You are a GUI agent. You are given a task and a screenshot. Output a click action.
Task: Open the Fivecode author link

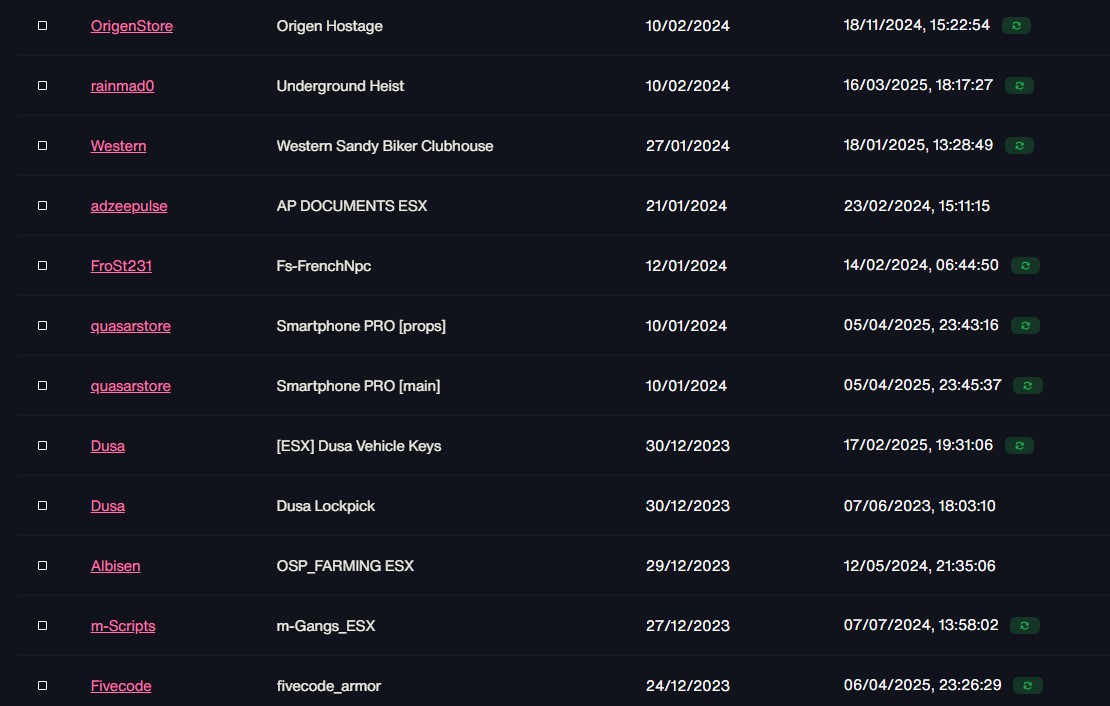pos(121,685)
